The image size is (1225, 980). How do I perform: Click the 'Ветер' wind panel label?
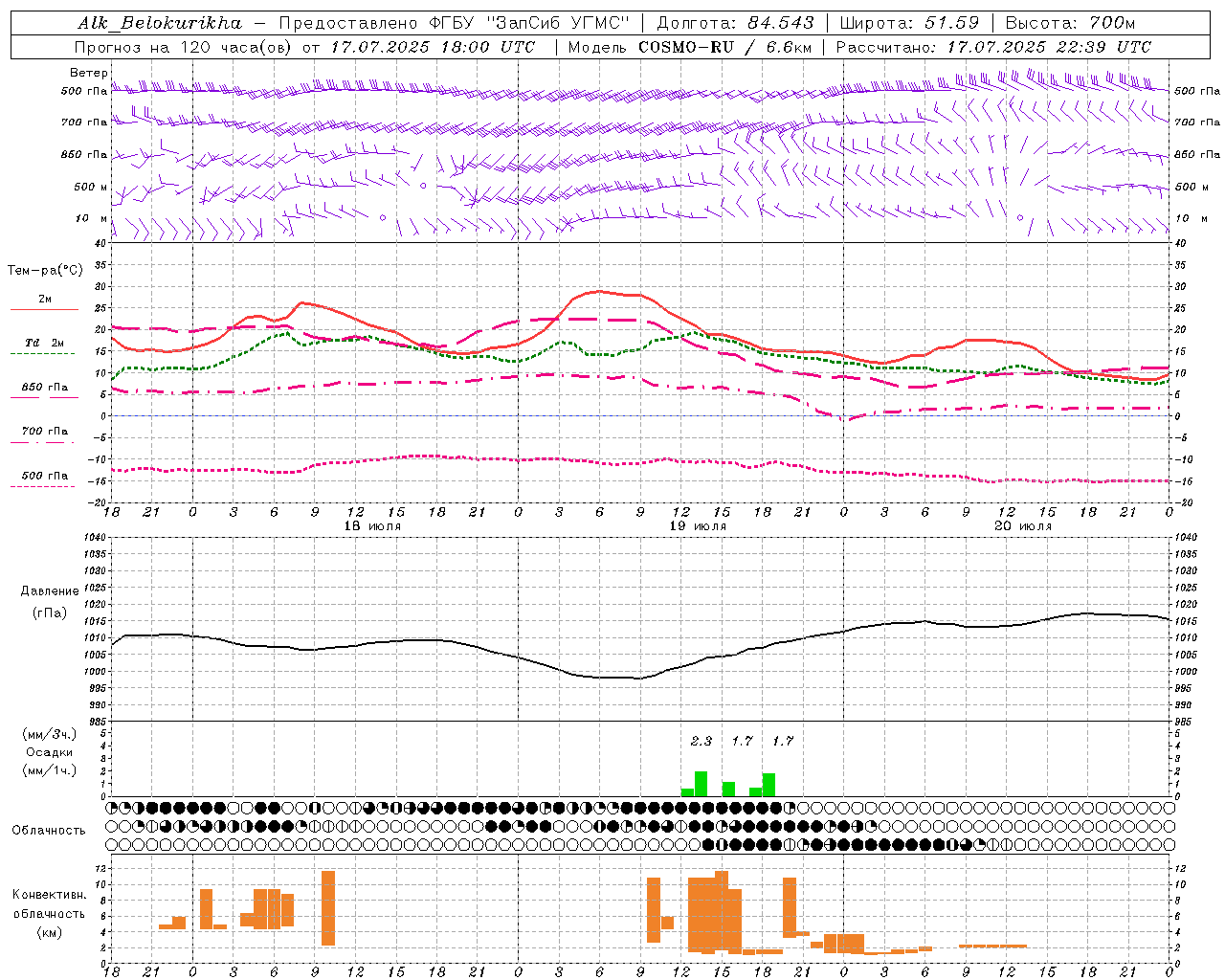(x=89, y=73)
